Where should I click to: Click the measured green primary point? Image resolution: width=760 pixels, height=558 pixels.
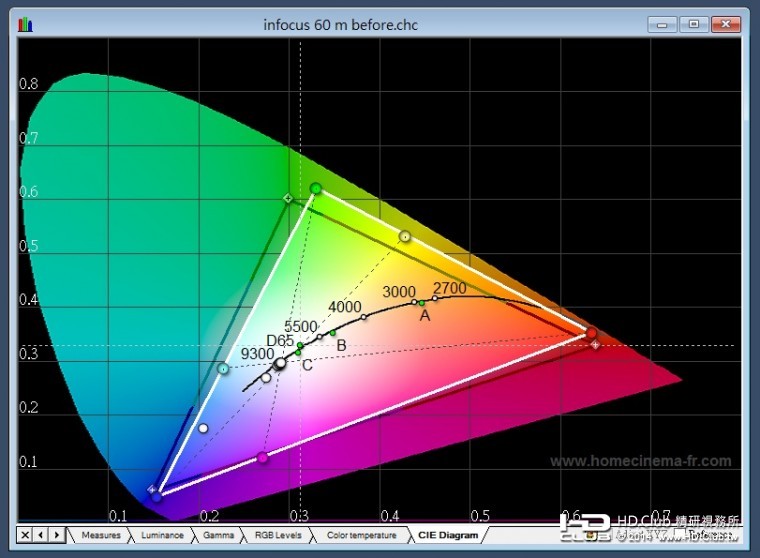[x=316, y=188]
